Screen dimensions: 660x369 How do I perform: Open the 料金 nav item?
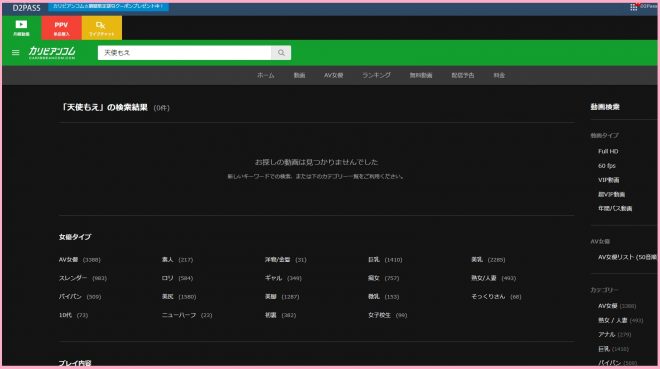point(499,75)
